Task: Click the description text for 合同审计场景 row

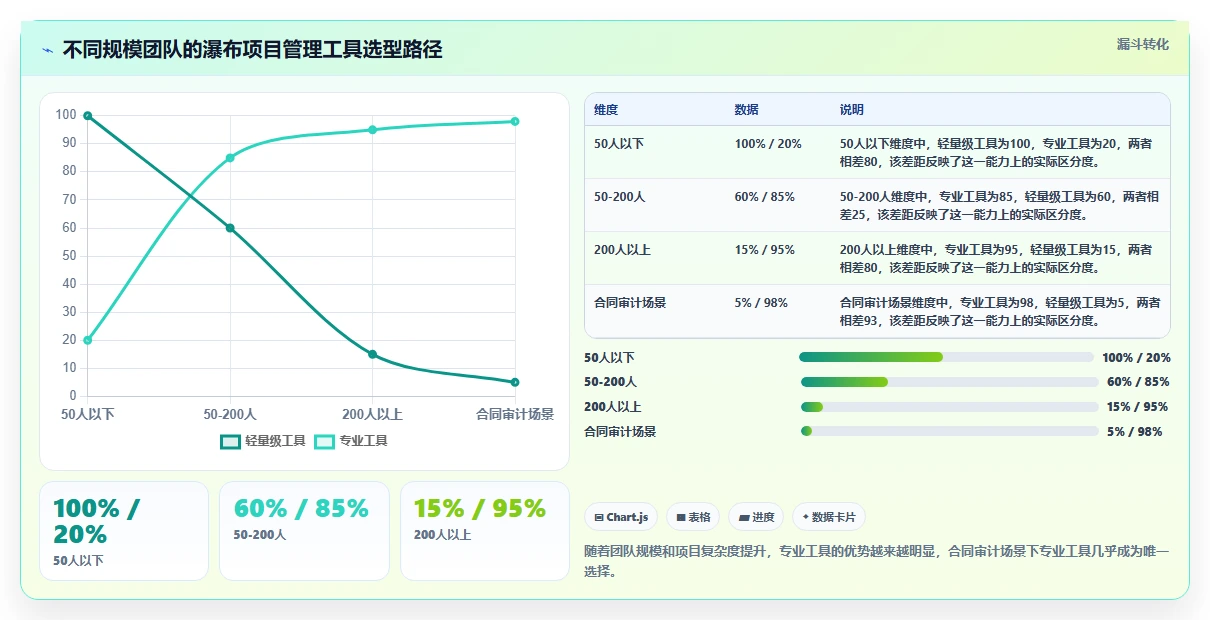Action: pos(1000,311)
